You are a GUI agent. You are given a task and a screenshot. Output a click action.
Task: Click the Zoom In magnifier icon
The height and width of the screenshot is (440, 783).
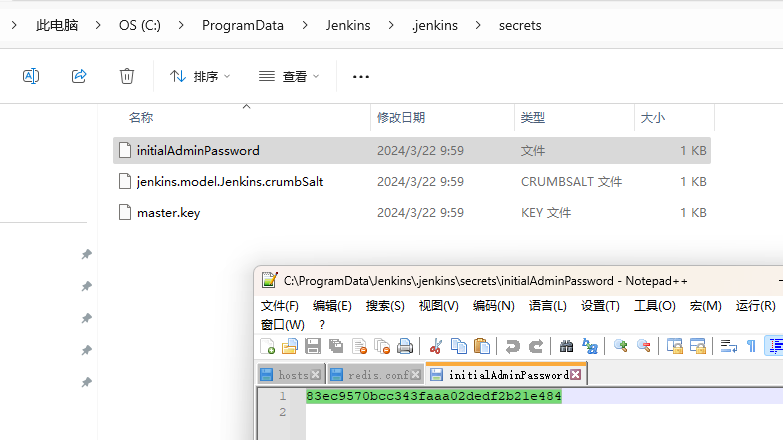click(620, 346)
